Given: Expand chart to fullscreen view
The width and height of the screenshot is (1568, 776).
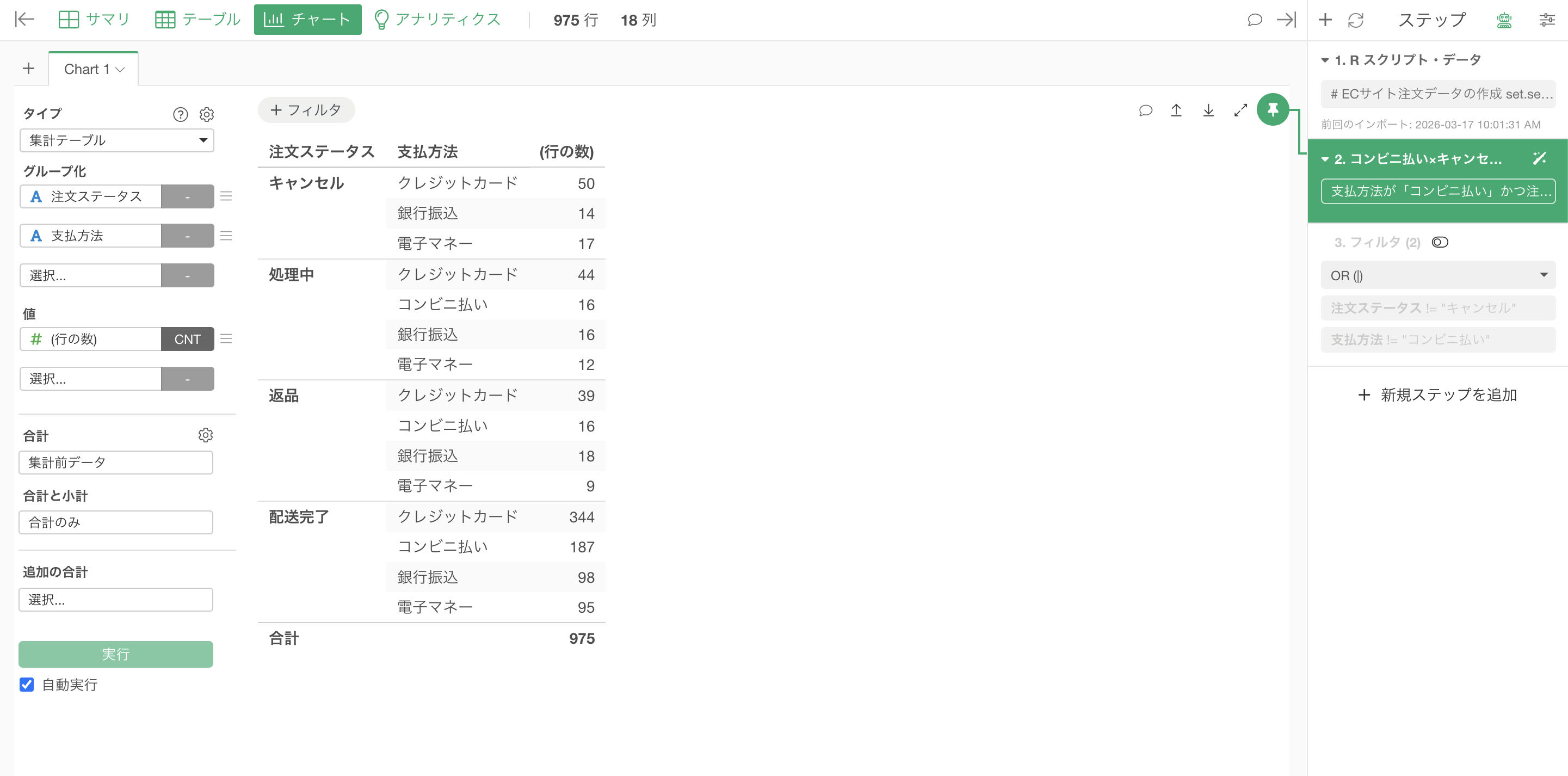Looking at the screenshot, I should pos(1240,110).
